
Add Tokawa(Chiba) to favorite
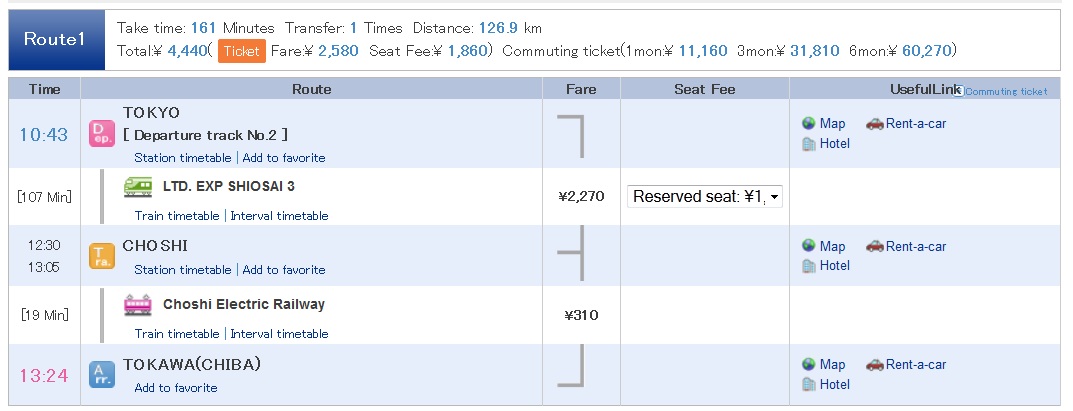176,388
